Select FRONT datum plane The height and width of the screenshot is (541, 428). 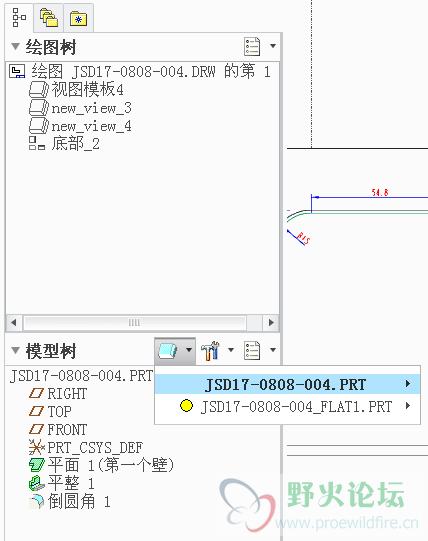[x=67, y=430]
